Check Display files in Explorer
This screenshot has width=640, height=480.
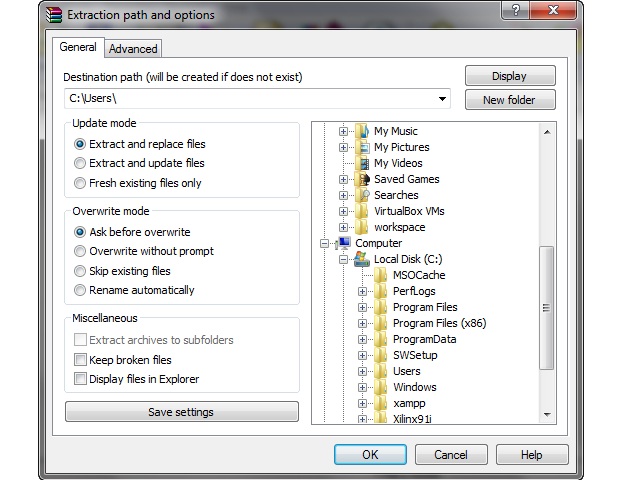(81, 379)
